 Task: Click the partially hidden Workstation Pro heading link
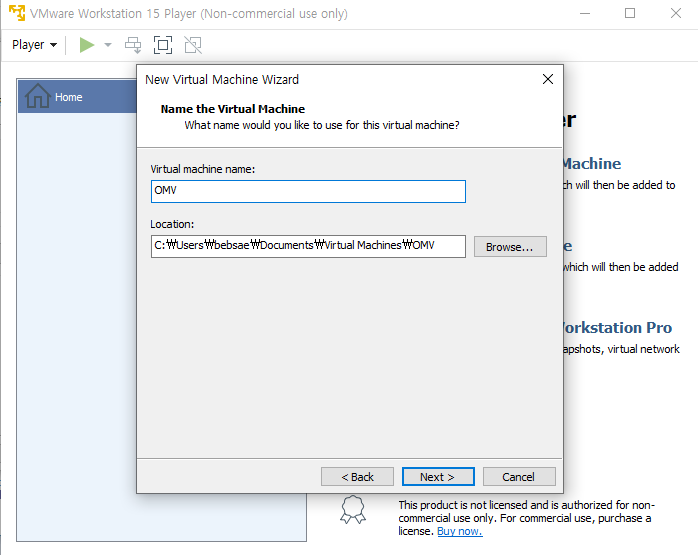pyautogui.click(x=618, y=328)
